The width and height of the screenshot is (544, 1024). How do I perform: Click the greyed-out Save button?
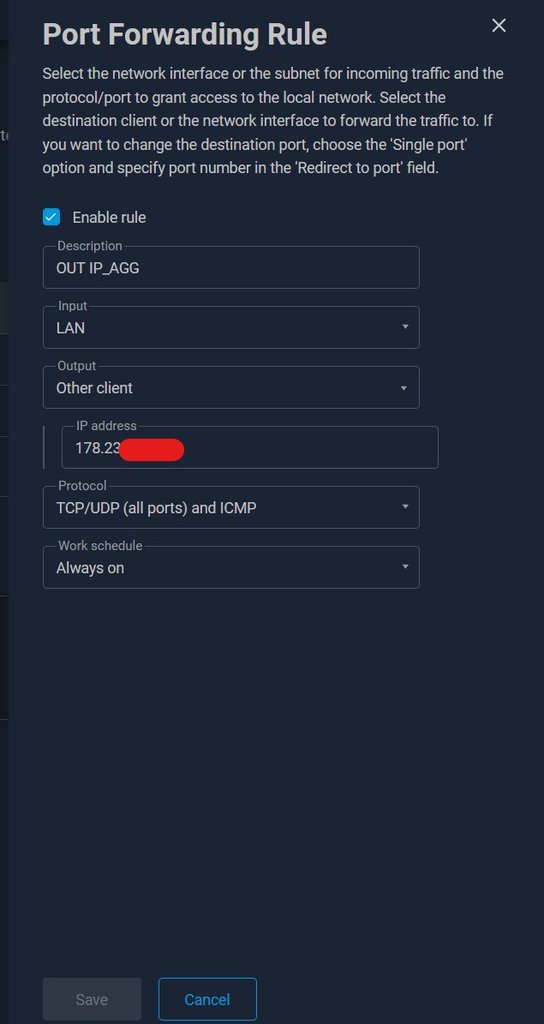[x=92, y=999]
